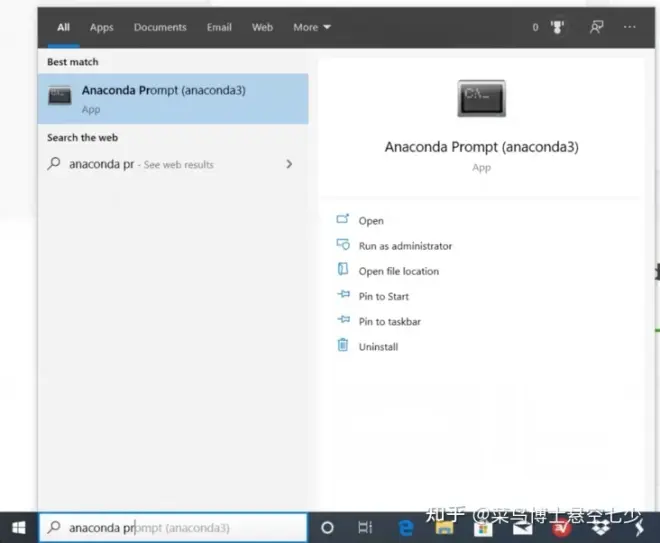This screenshot has width=660, height=543.
Task: Pin Anaconda Prompt to taskbar
Action: [x=389, y=322]
